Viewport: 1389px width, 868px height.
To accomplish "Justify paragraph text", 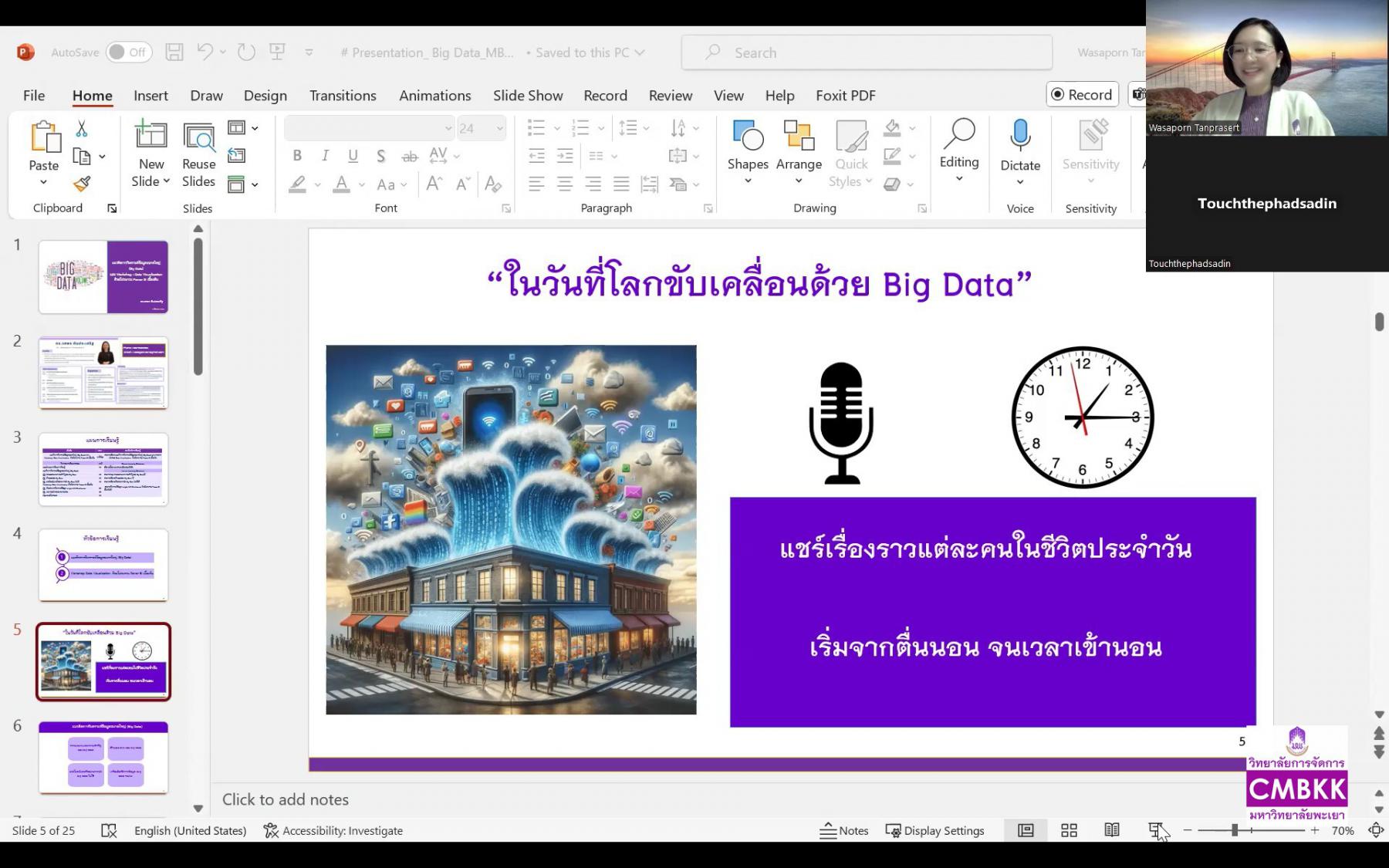I will click(x=621, y=184).
